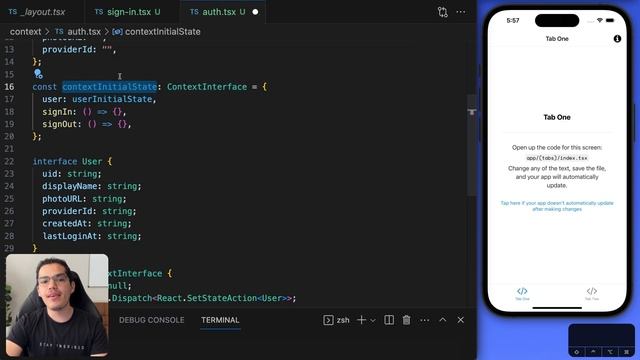This screenshot has height=360, width=640.
Task: Click createdAt field on line 27
Action: tap(64, 224)
